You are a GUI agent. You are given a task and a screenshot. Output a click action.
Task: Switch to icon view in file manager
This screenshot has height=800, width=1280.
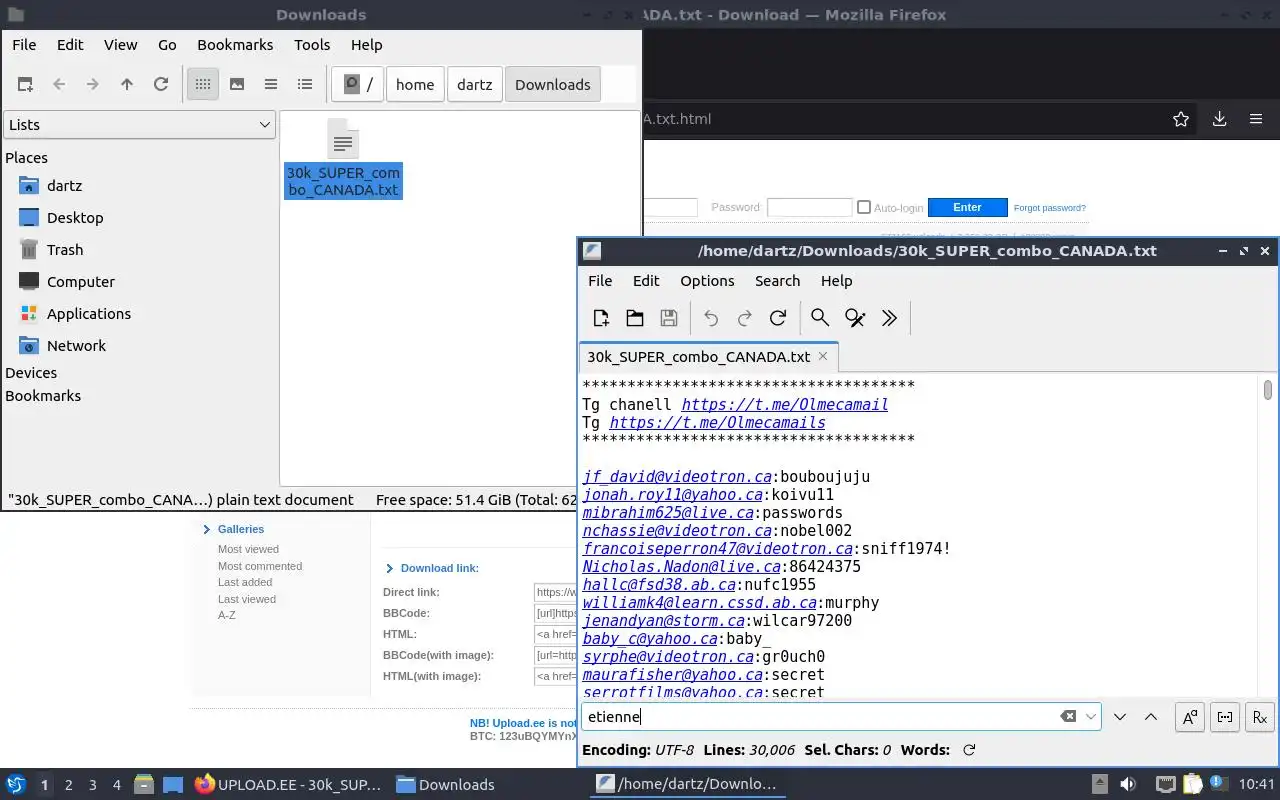click(203, 85)
